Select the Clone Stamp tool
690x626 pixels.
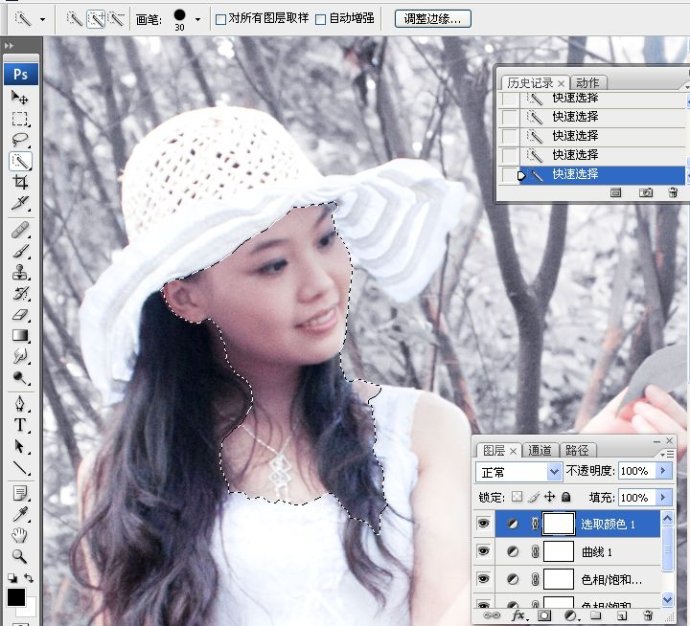[x=19, y=272]
